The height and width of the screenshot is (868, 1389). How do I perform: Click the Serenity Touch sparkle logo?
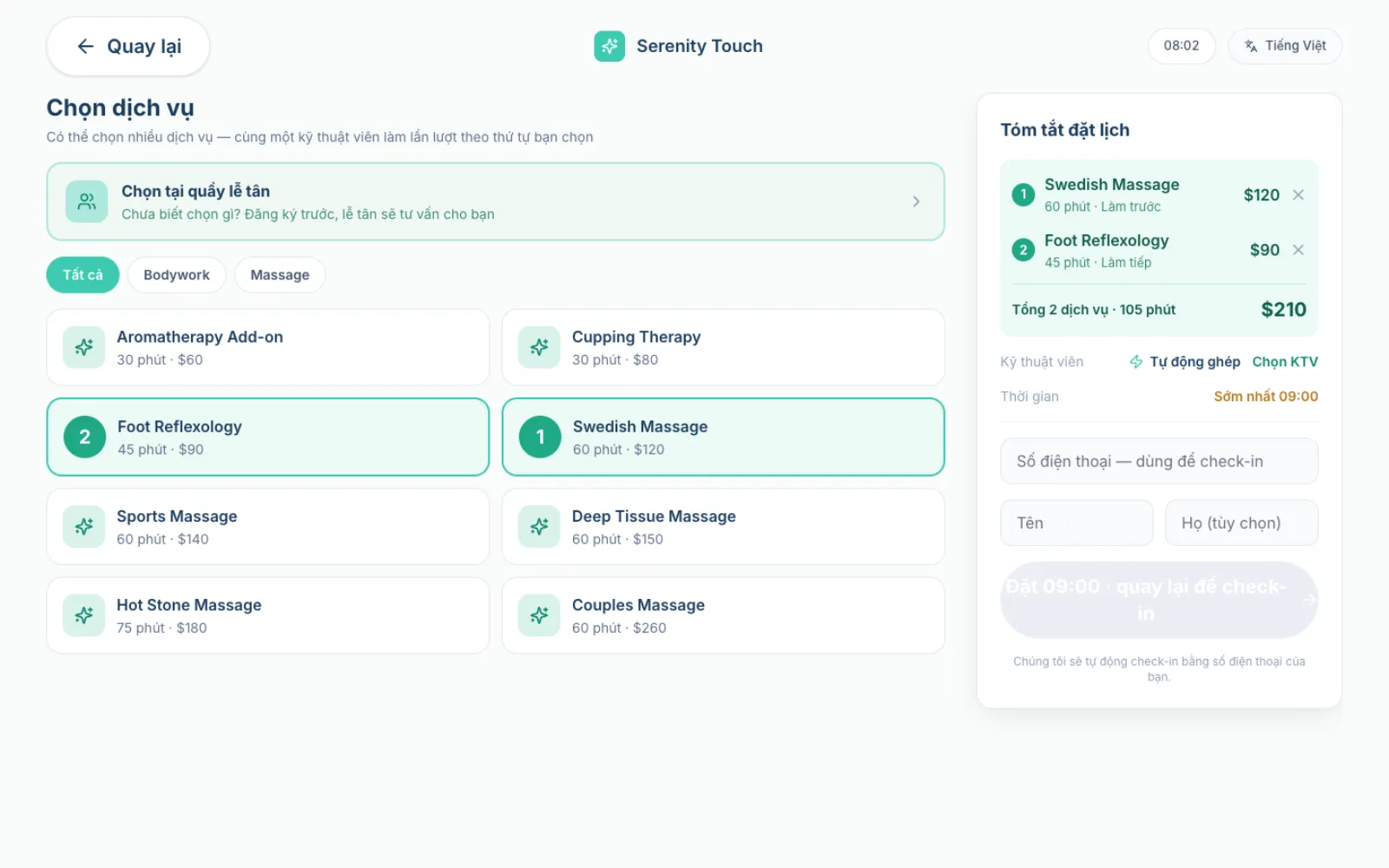click(x=609, y=46)
